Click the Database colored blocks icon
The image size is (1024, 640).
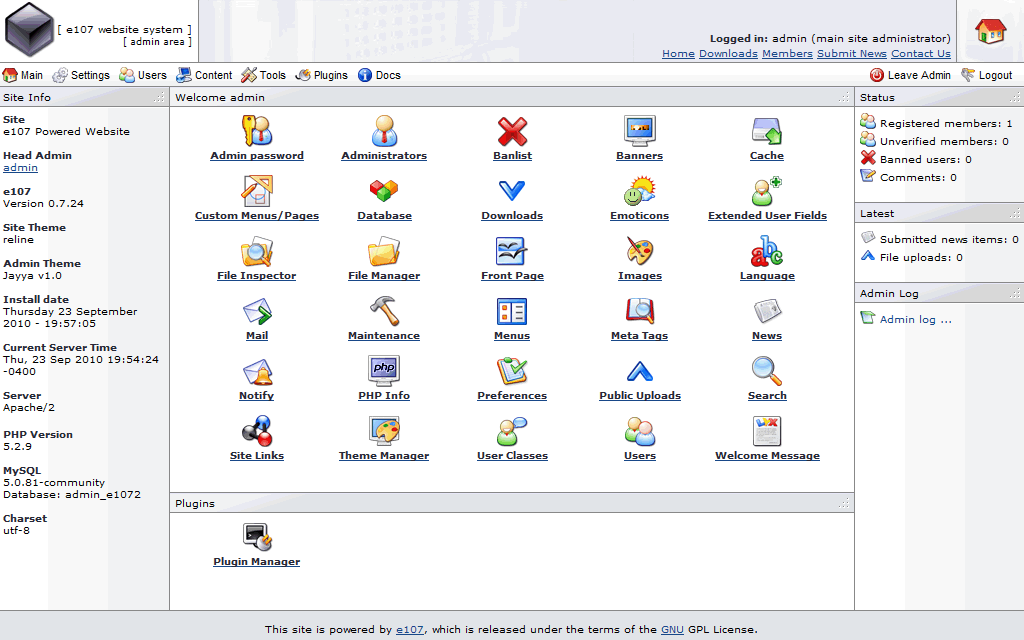384,191
